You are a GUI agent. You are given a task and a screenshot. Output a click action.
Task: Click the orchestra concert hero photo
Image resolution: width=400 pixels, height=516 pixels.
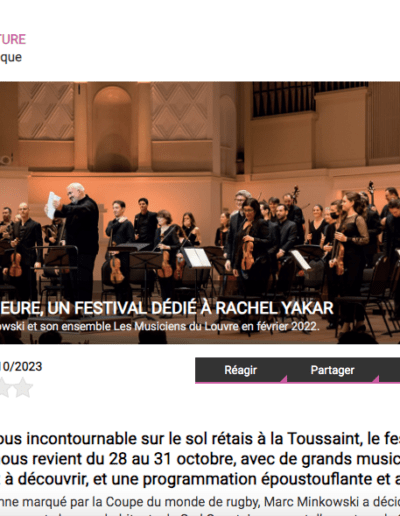pyautogui.click(x=200, y=213)
